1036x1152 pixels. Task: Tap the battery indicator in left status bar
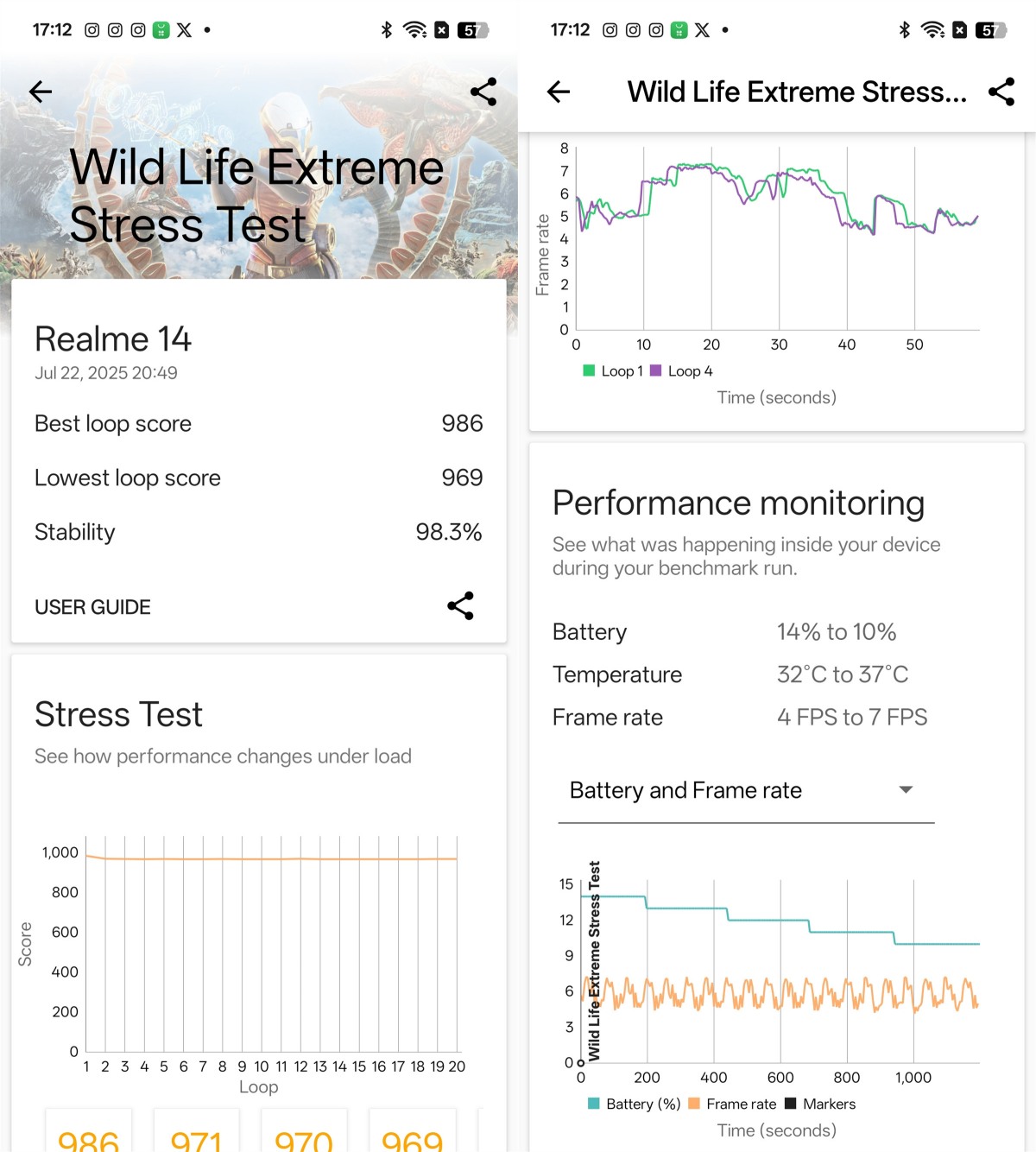[472, 30]
